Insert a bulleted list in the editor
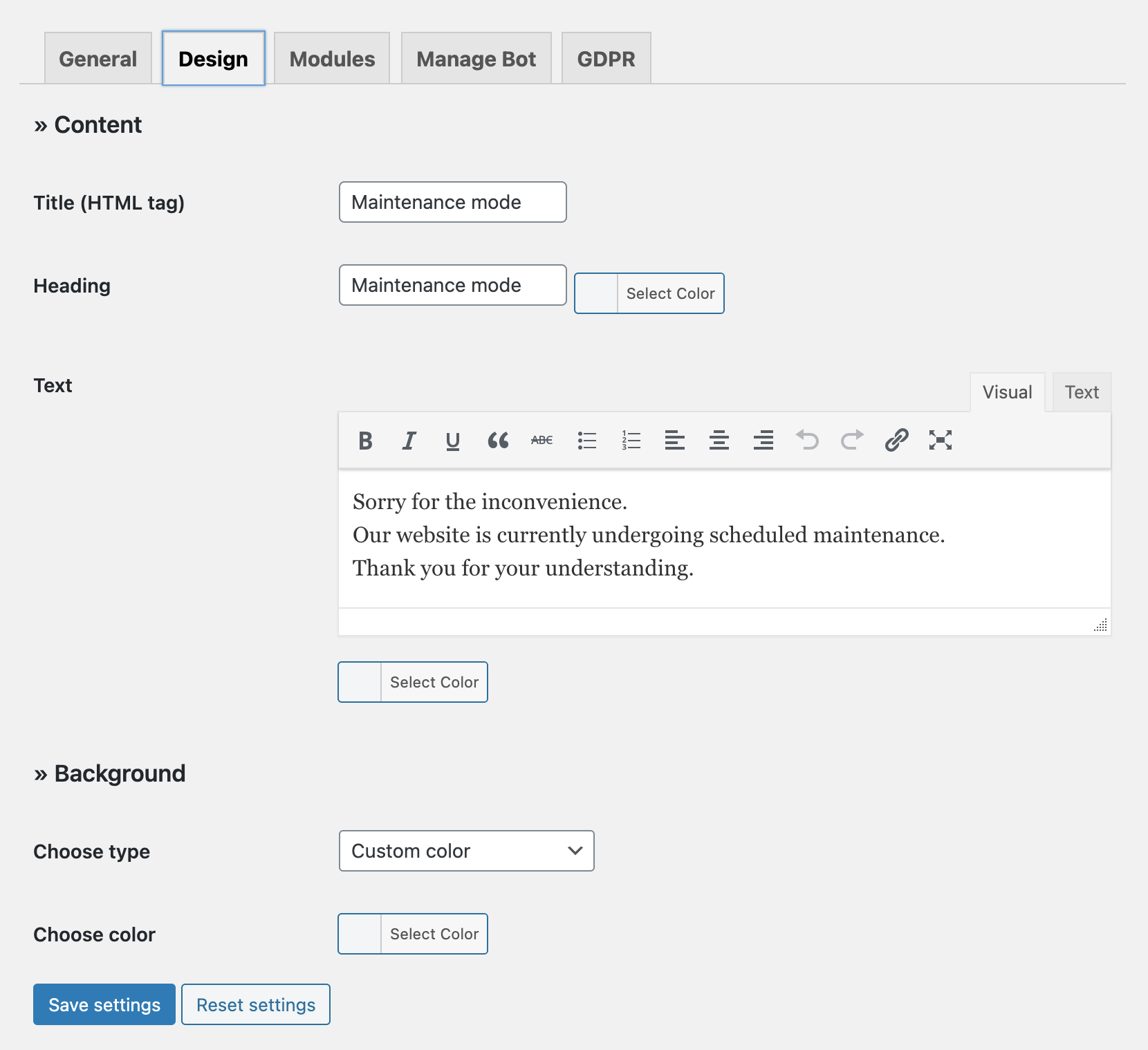The width and height of the screenshot is (1148, 1050). point(586,441)
